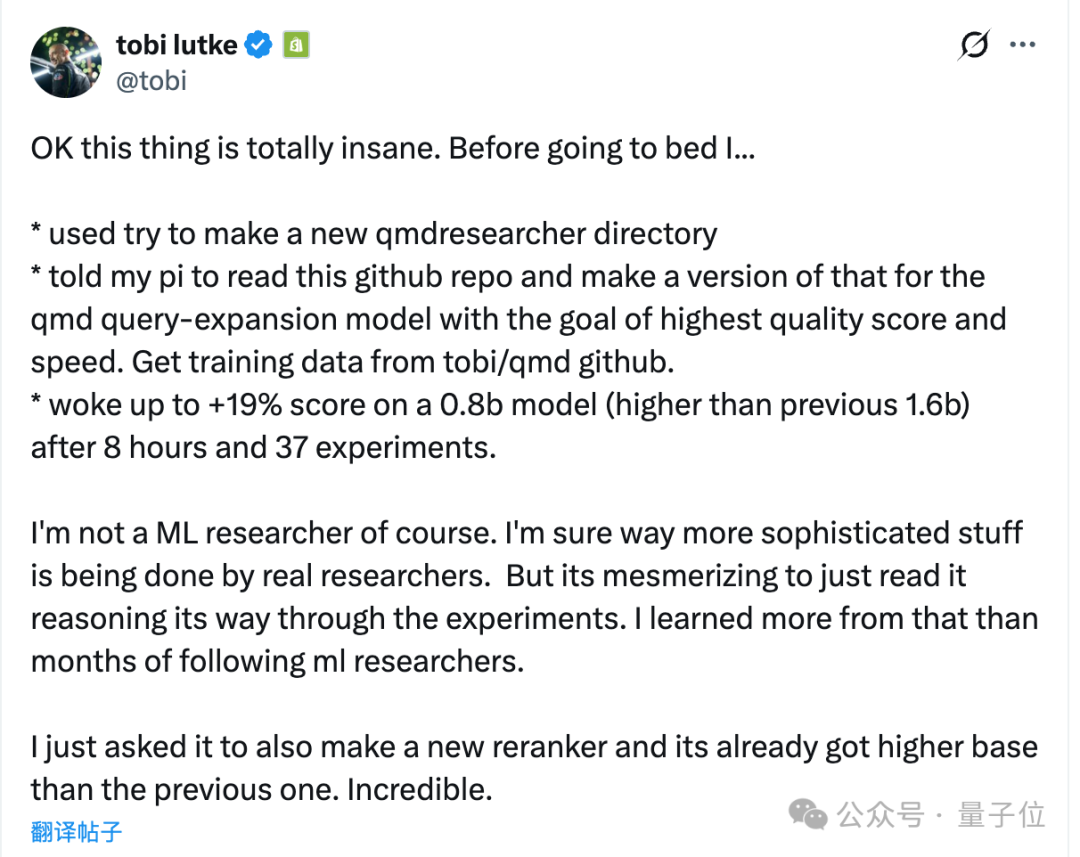
Task: Click the display name tobi lutke
Action: pos(179,44)
